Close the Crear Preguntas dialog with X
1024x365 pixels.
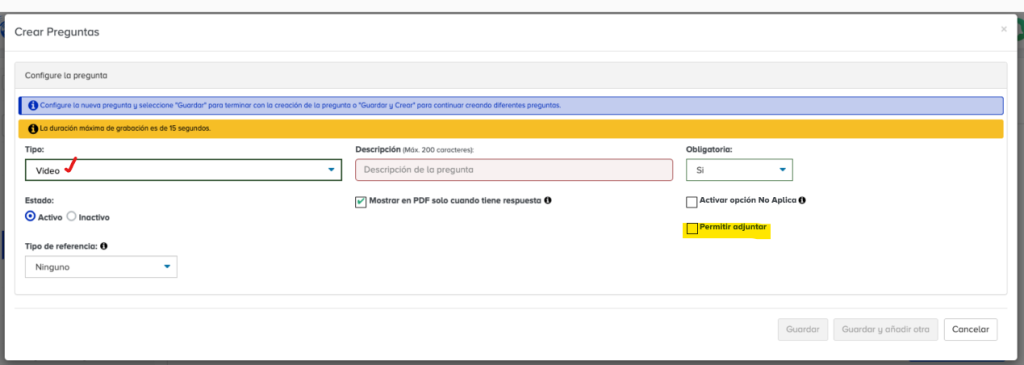click(1004, 29)
